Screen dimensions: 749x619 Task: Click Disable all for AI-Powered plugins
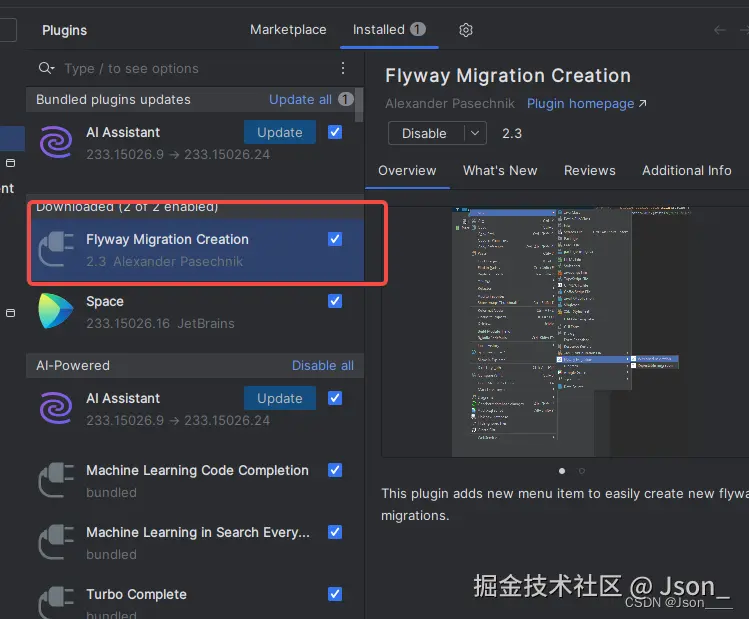322,365
